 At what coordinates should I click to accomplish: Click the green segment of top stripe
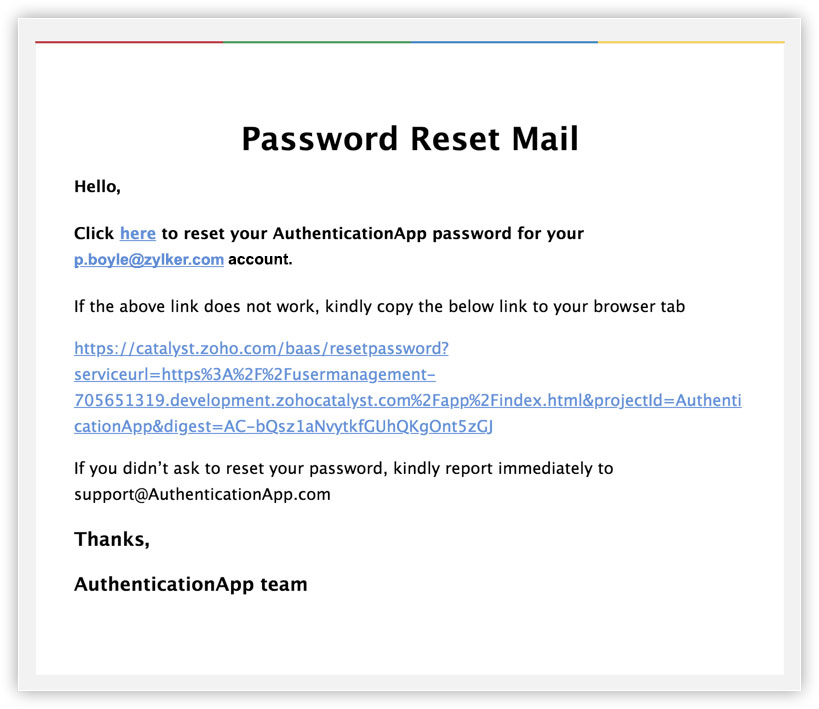(x=316, y=42)
